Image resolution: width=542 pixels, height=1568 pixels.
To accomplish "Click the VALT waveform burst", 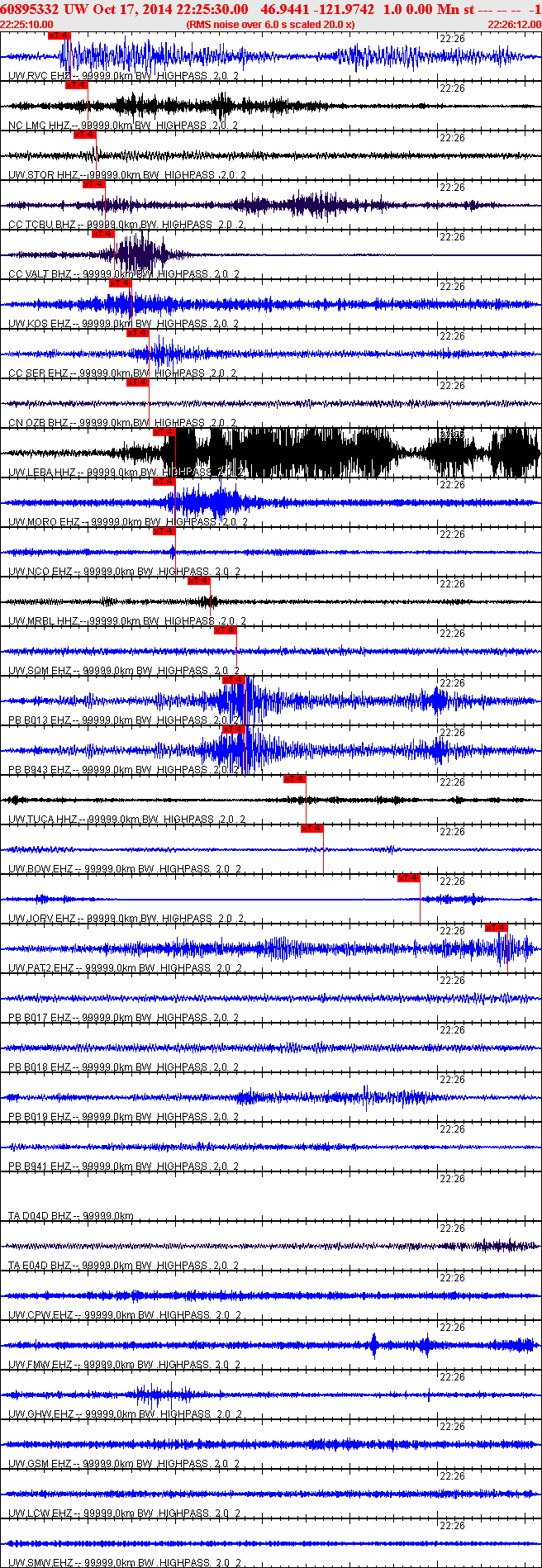I will 140,254.
